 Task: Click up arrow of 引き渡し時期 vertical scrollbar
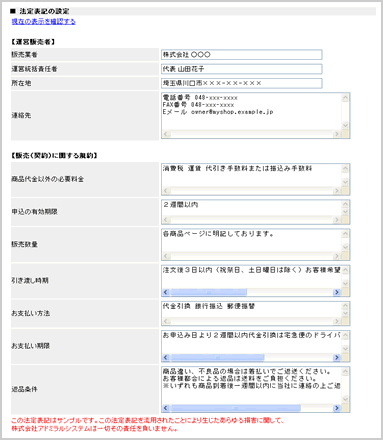[x=345, y=270]
